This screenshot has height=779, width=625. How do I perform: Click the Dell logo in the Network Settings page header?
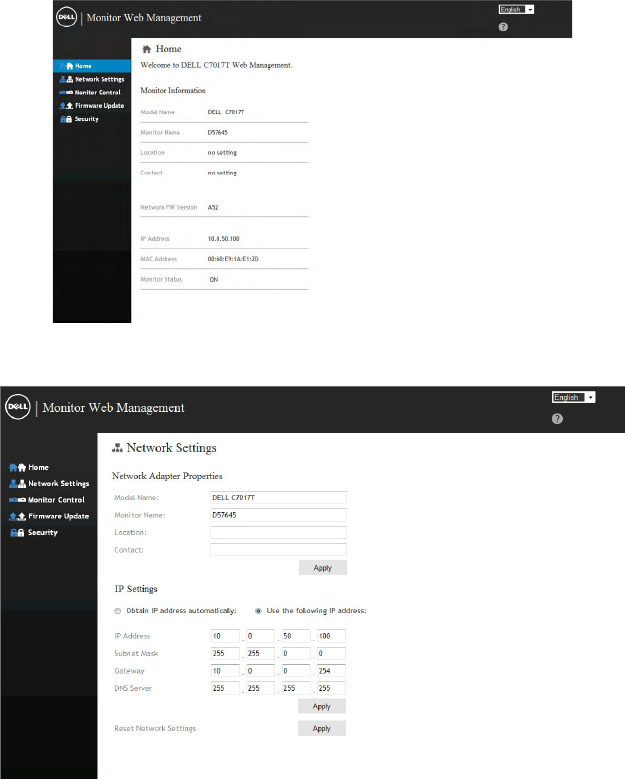coord(18,407)
